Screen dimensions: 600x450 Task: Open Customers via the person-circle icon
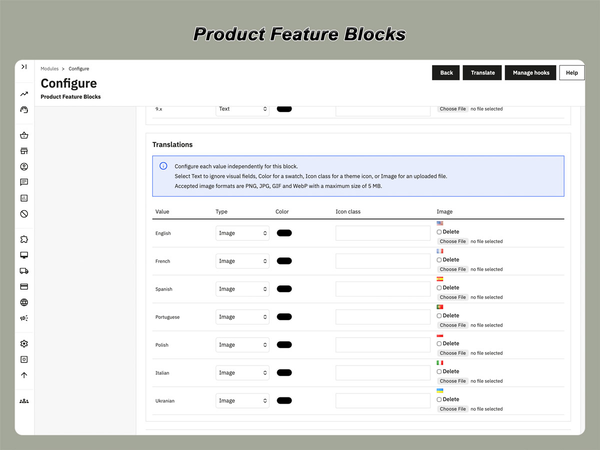(x=24, y=166)
